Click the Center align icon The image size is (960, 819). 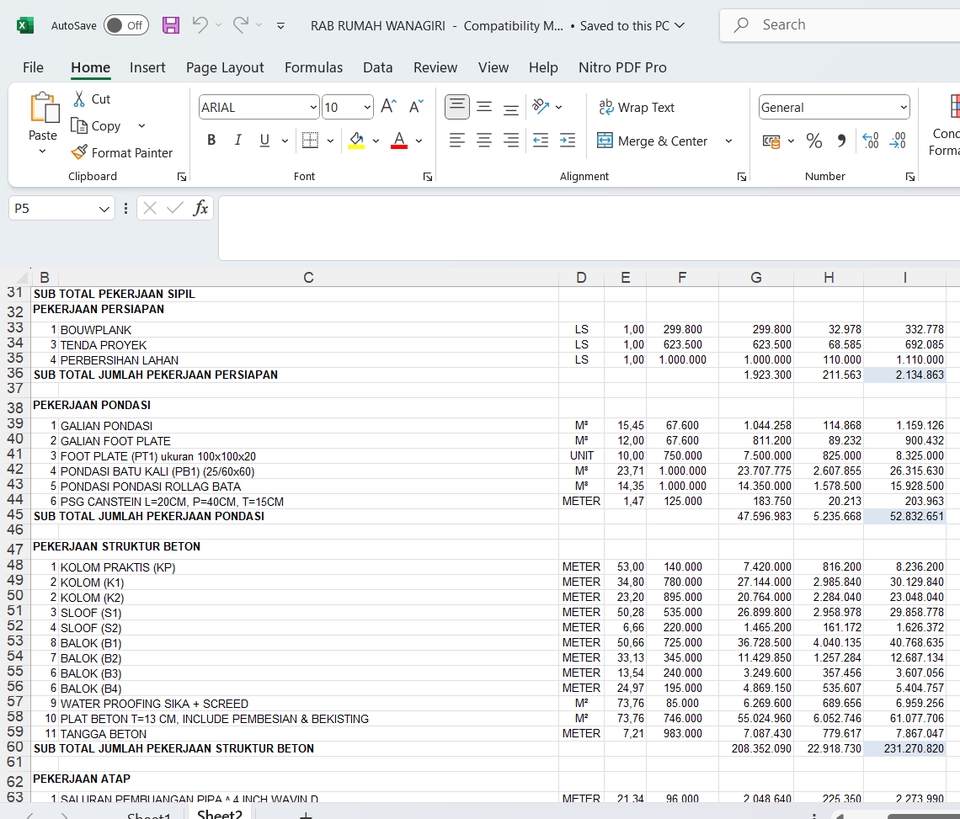click(x=484, y=141)
